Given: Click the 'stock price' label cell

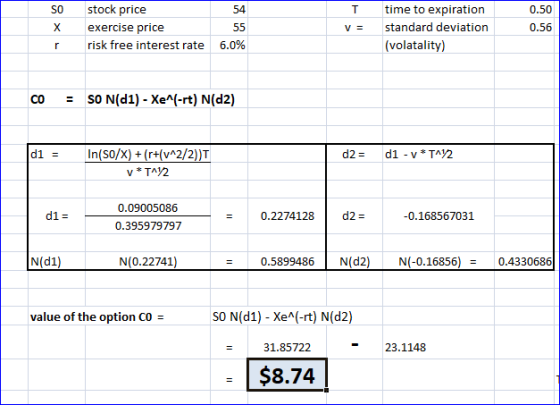Looking at the screenshot, I should [117, 10].
